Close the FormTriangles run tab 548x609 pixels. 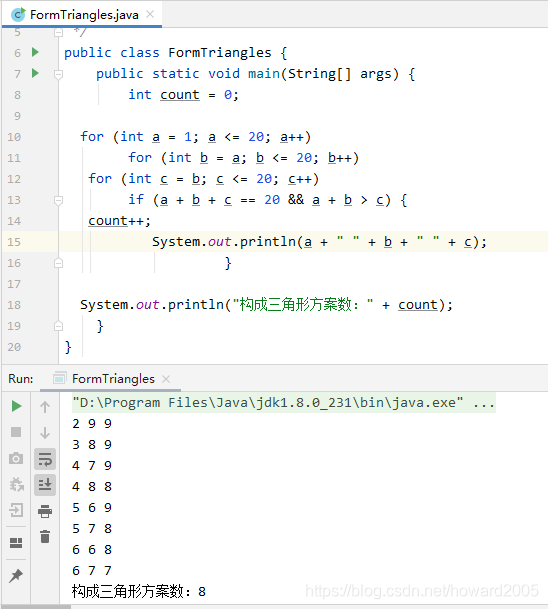166,379
